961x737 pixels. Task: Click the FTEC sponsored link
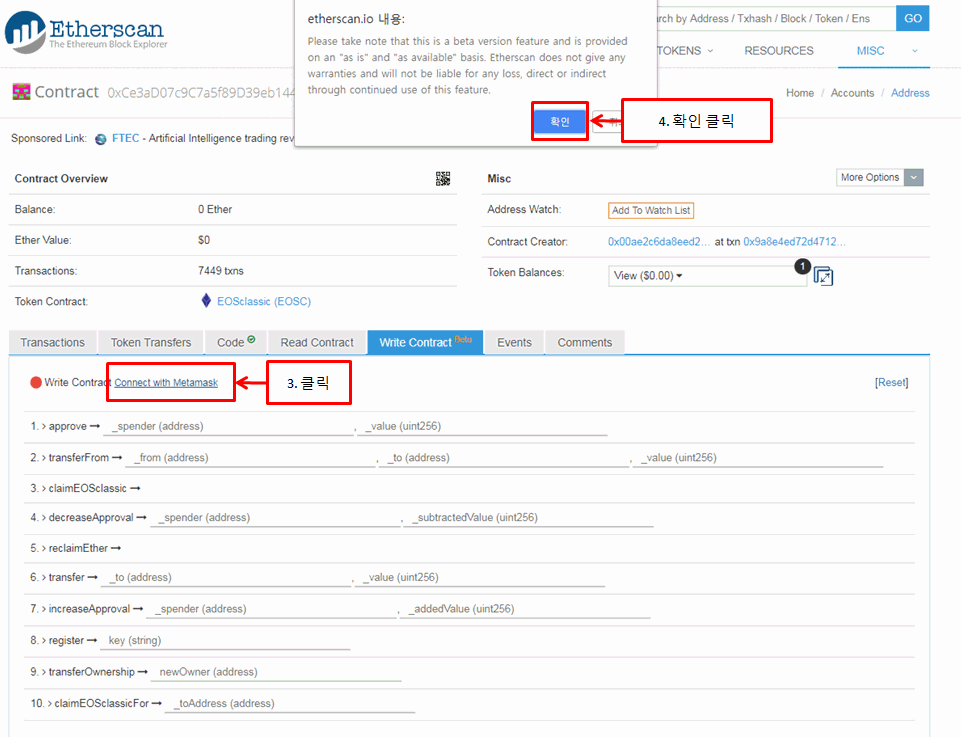pos(125,138)
